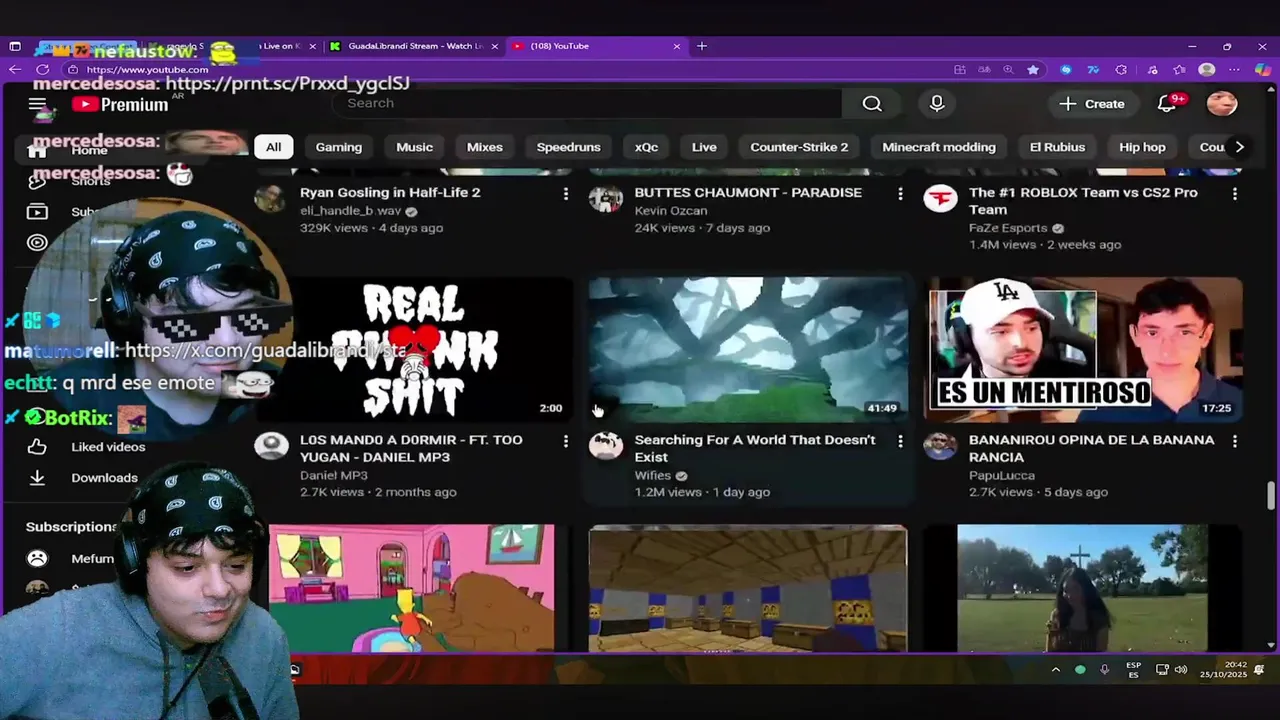Viewport: 1280px width, 720px height.
Task: Play the Minecraft room thumbnail
Action: pyautogui.click(x=748, y=588)
